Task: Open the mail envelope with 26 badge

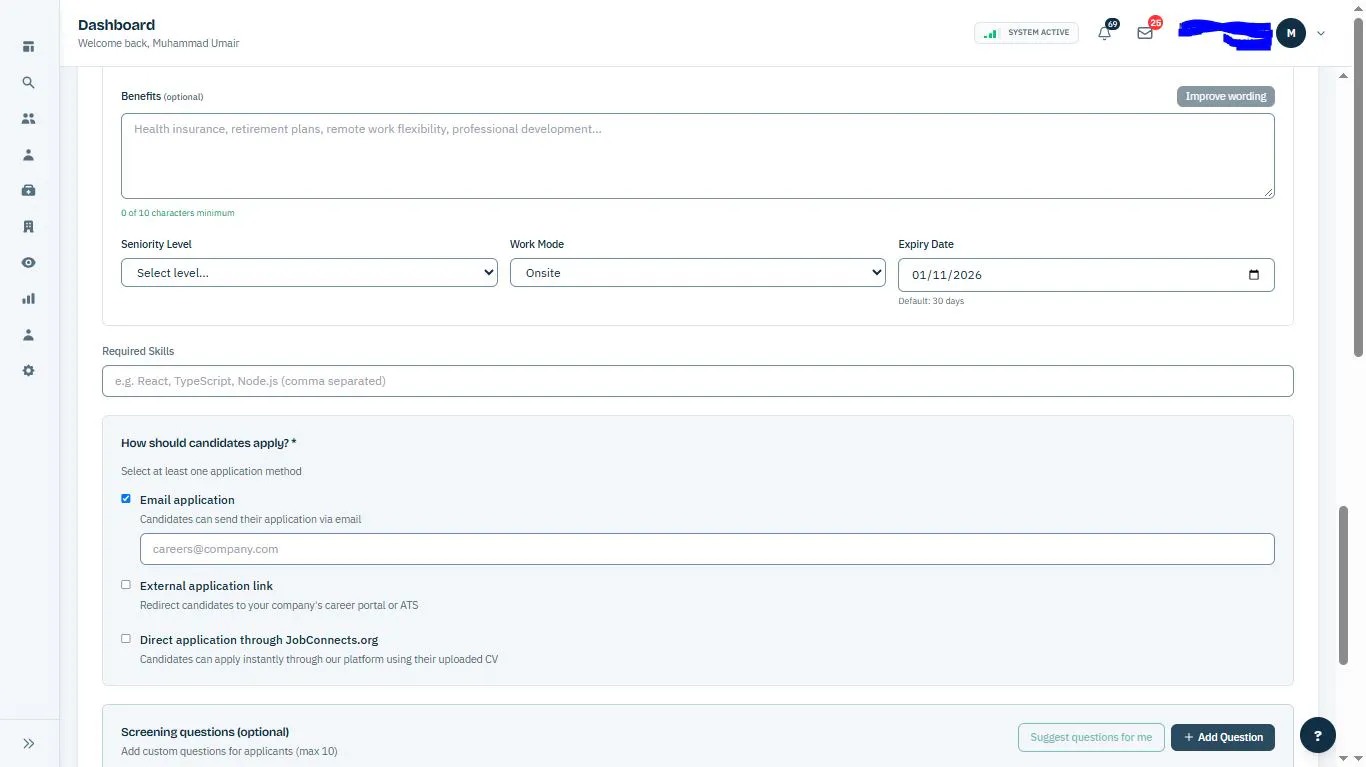Action: point(1145,32)
